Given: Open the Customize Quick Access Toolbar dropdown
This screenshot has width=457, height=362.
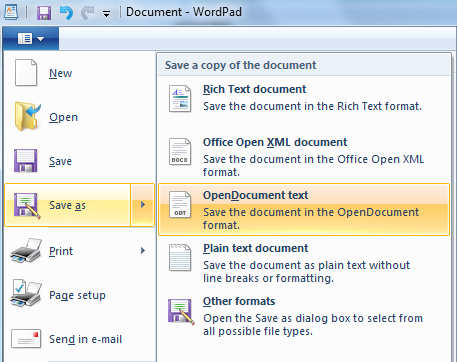Looking at the screenshot, I should pyautogui.click(x=106, y=14).
